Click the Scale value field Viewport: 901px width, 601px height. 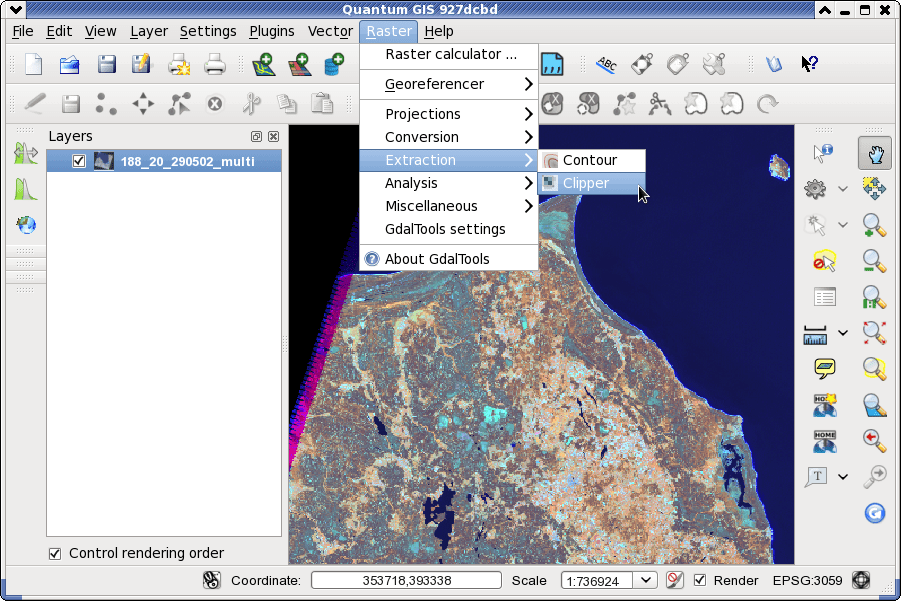point(598,580)
